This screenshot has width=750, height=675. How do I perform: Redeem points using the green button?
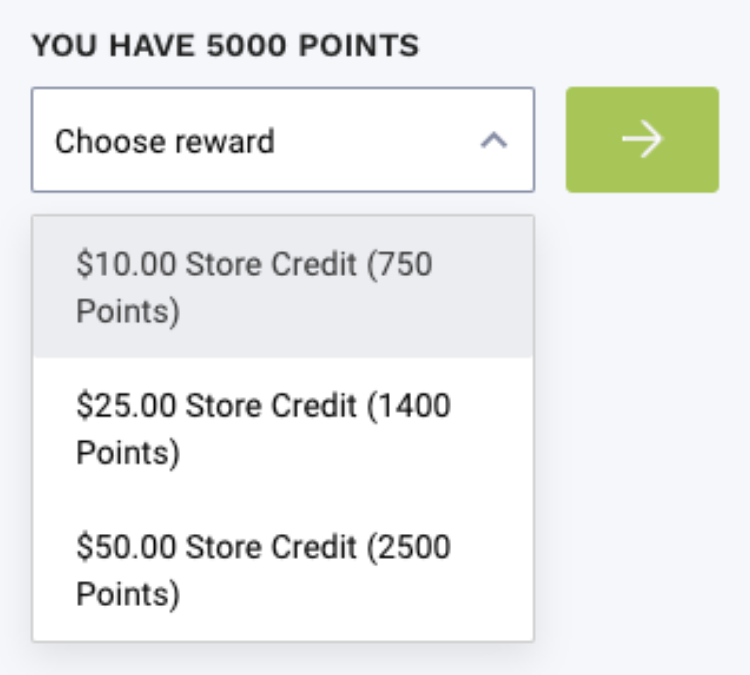[x=642, y=140]
